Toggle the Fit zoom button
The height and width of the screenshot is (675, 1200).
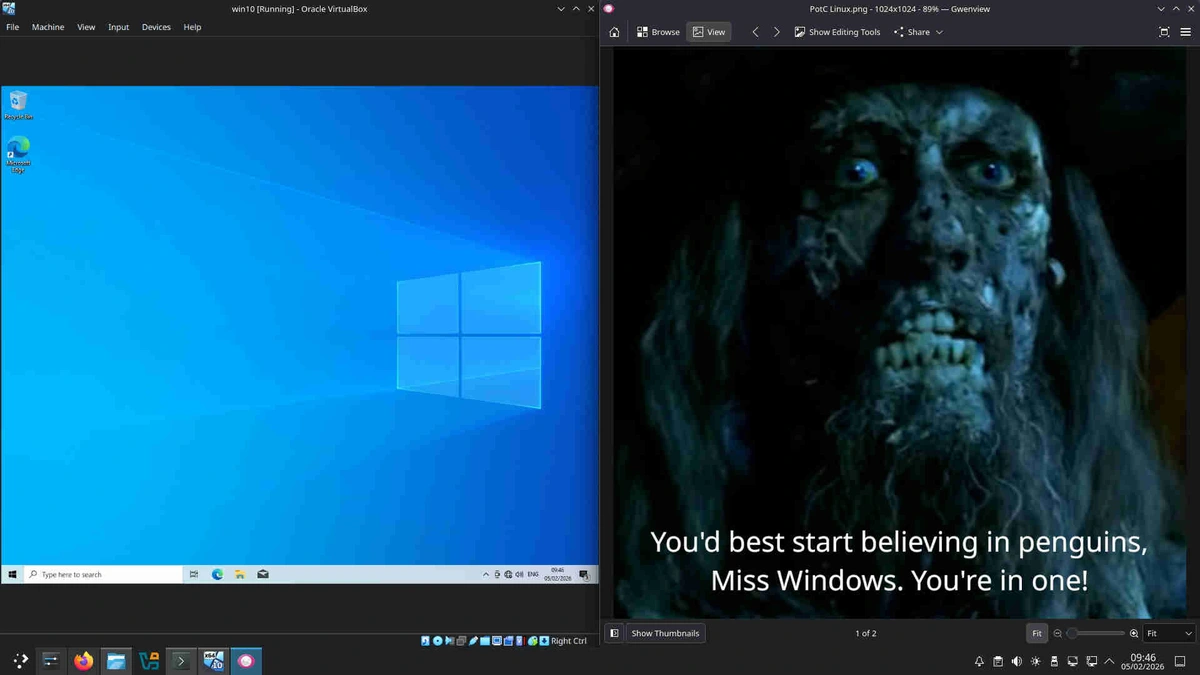coord(1037,633)
